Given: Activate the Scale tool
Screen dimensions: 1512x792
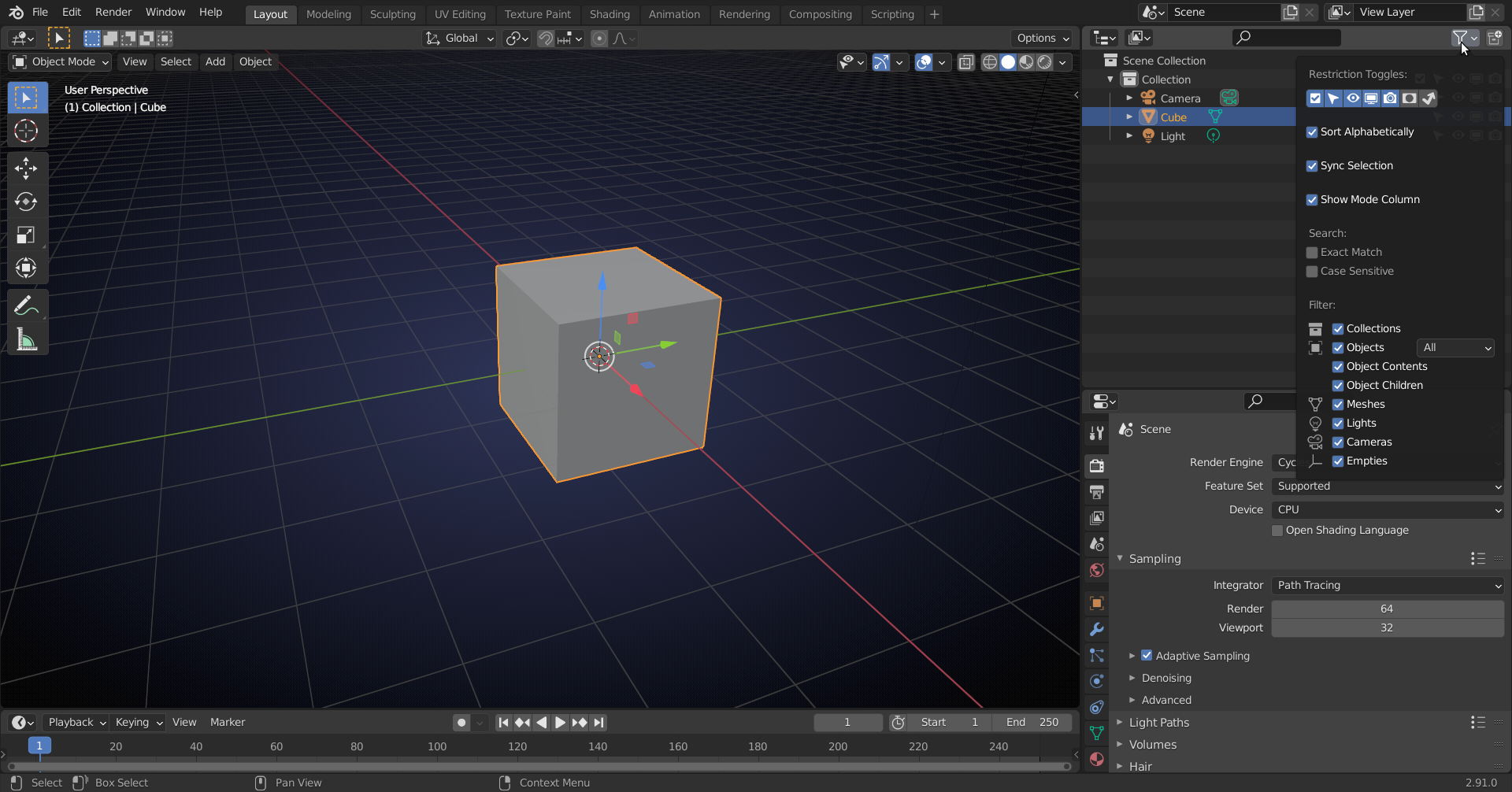Looking at the screenshot, I should [26, 235].
